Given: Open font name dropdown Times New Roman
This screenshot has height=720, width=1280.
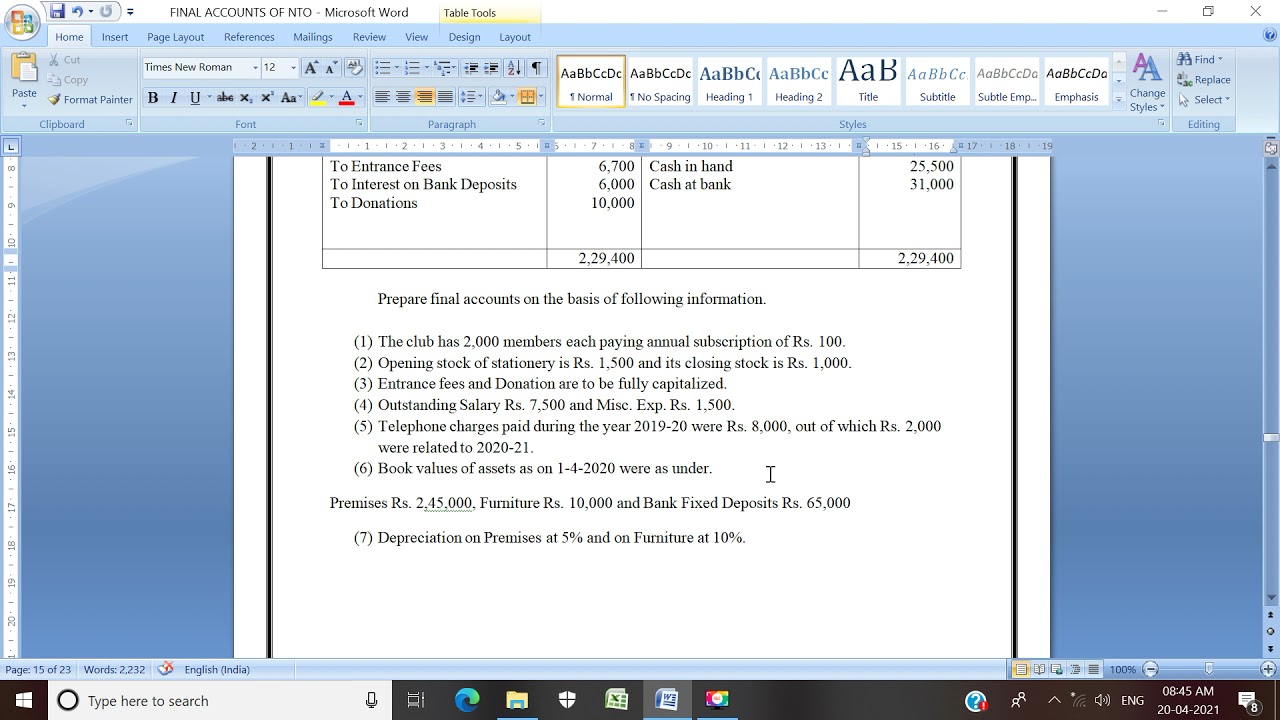Looking at the screenshot, I should pos(253,67).
